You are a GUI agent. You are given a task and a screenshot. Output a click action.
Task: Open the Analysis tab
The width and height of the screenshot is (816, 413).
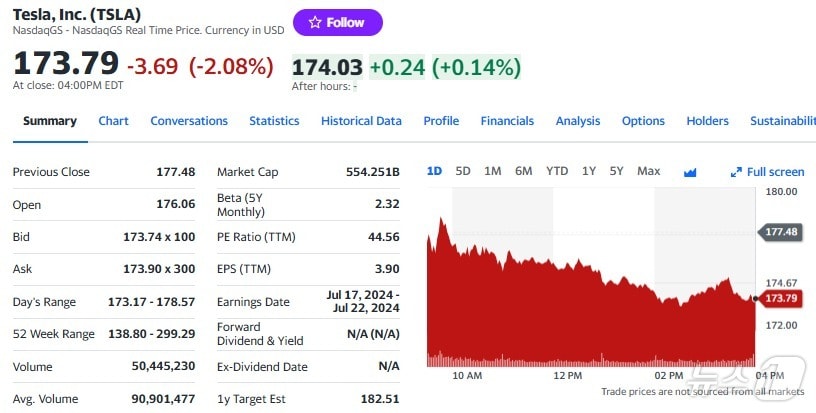pos(578,121)
